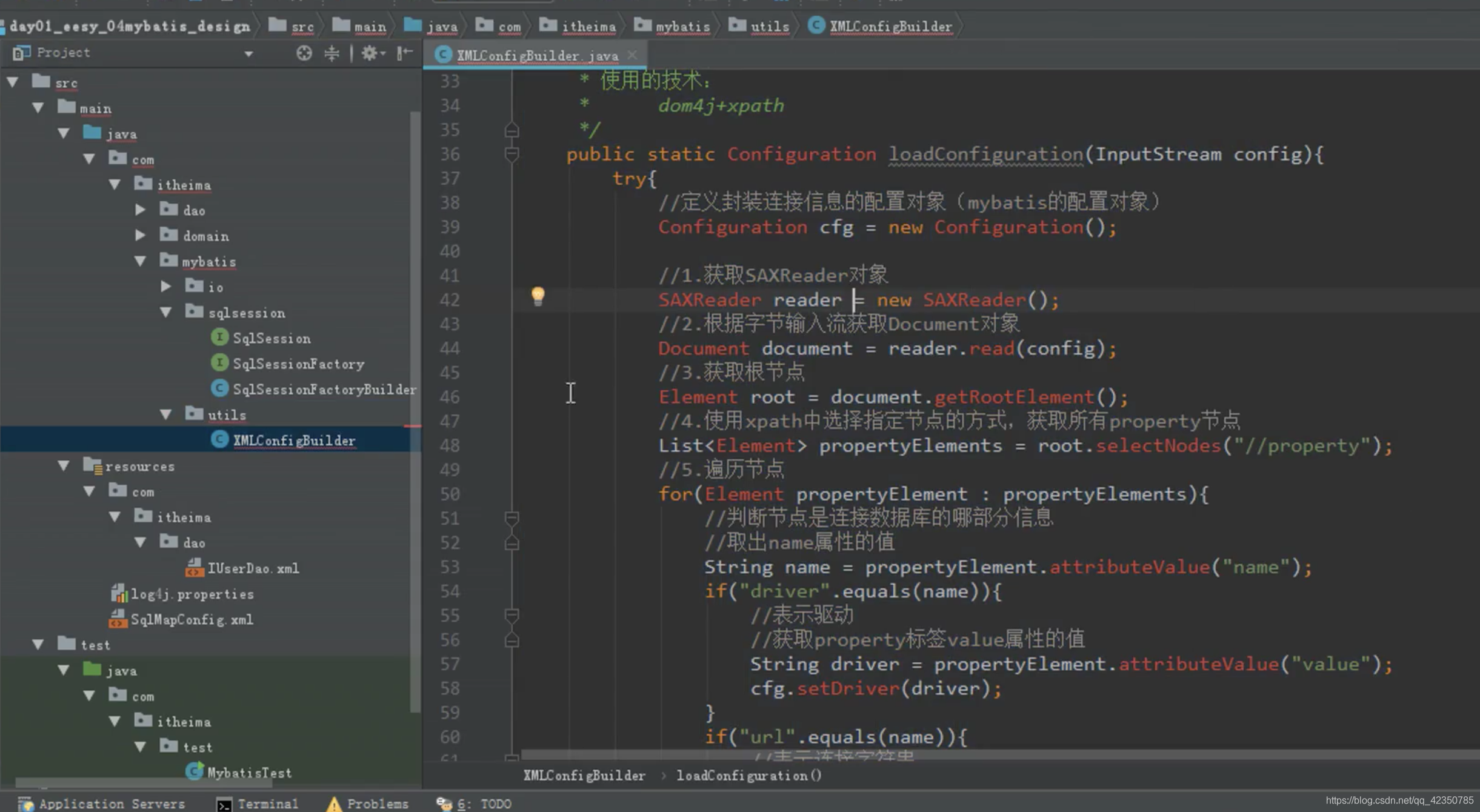Collapse the utils package
This screenshot has width=1480, height=812.
[165, 414]
